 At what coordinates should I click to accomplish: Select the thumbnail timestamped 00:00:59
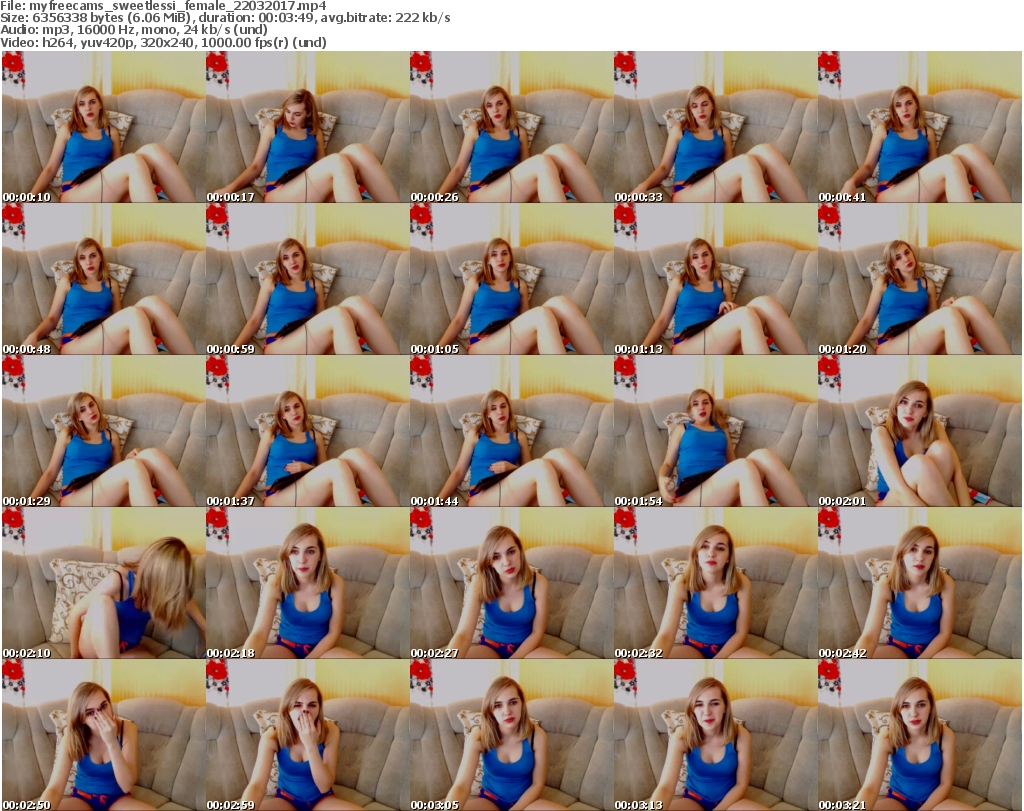click(307, 279)
